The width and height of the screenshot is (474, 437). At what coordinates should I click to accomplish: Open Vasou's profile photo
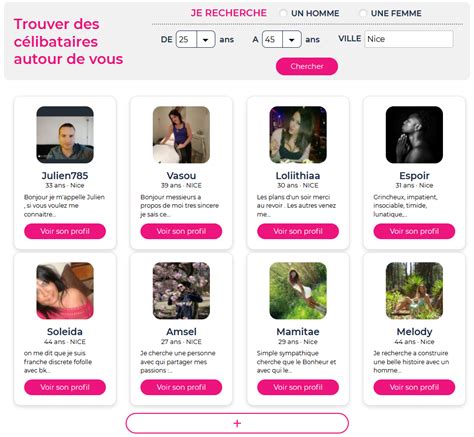(x=181, y=135)
